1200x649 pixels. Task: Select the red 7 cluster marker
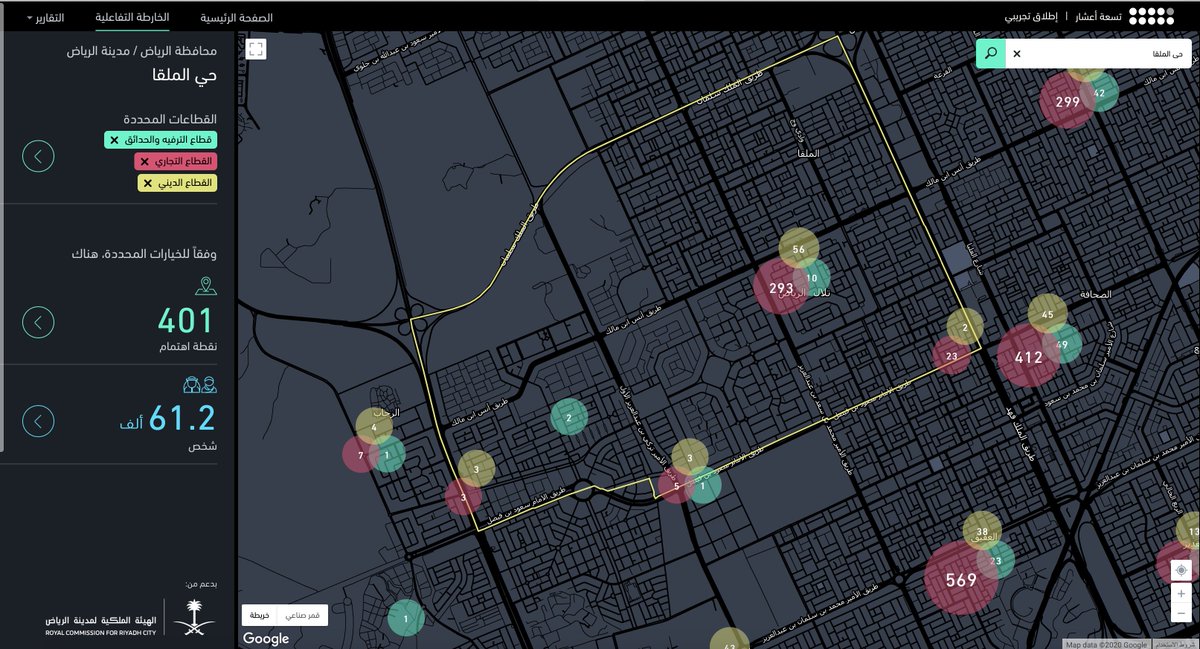click(359, 455)
